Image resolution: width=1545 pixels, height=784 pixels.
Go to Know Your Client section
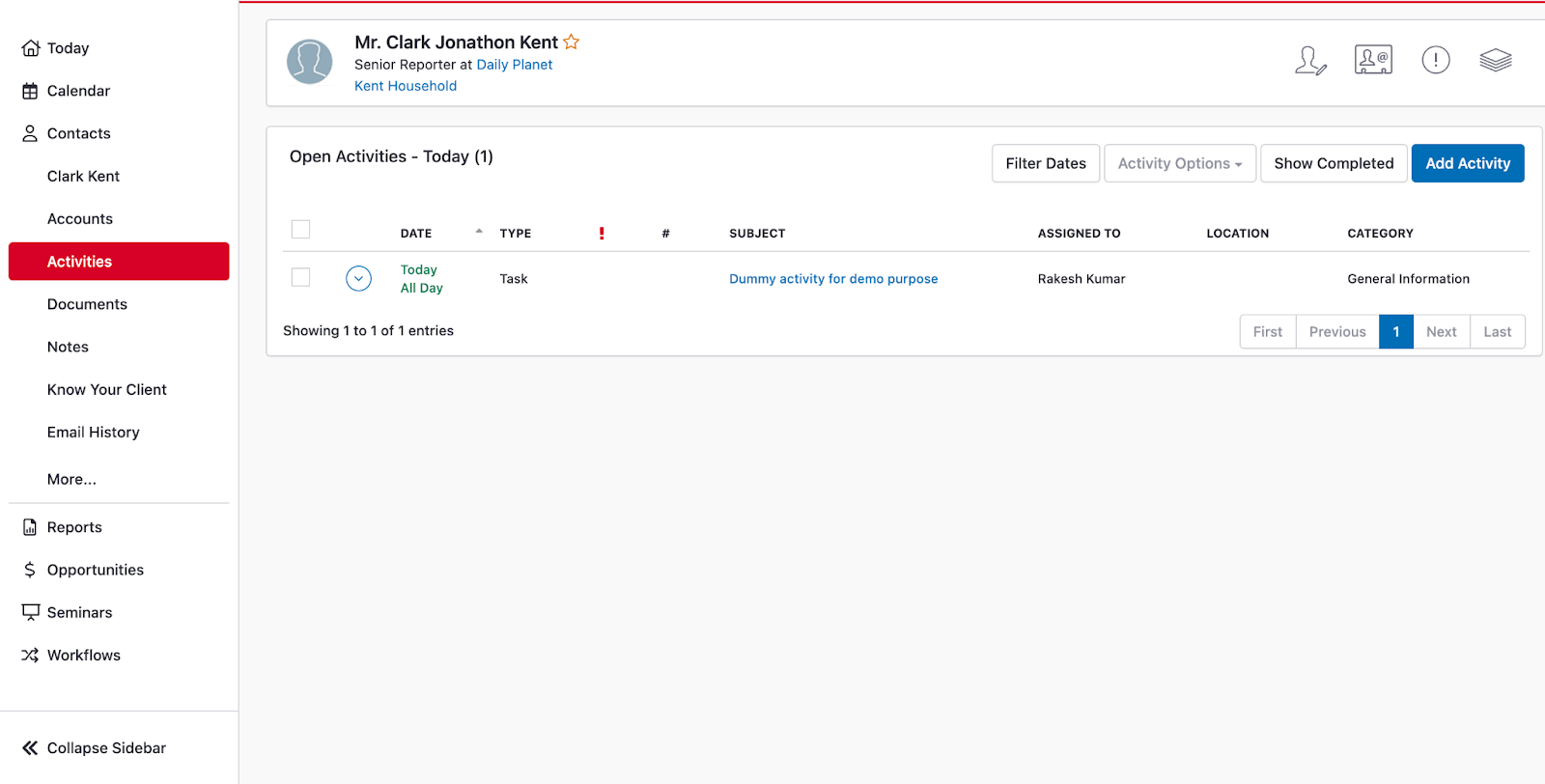click(106, 390)
